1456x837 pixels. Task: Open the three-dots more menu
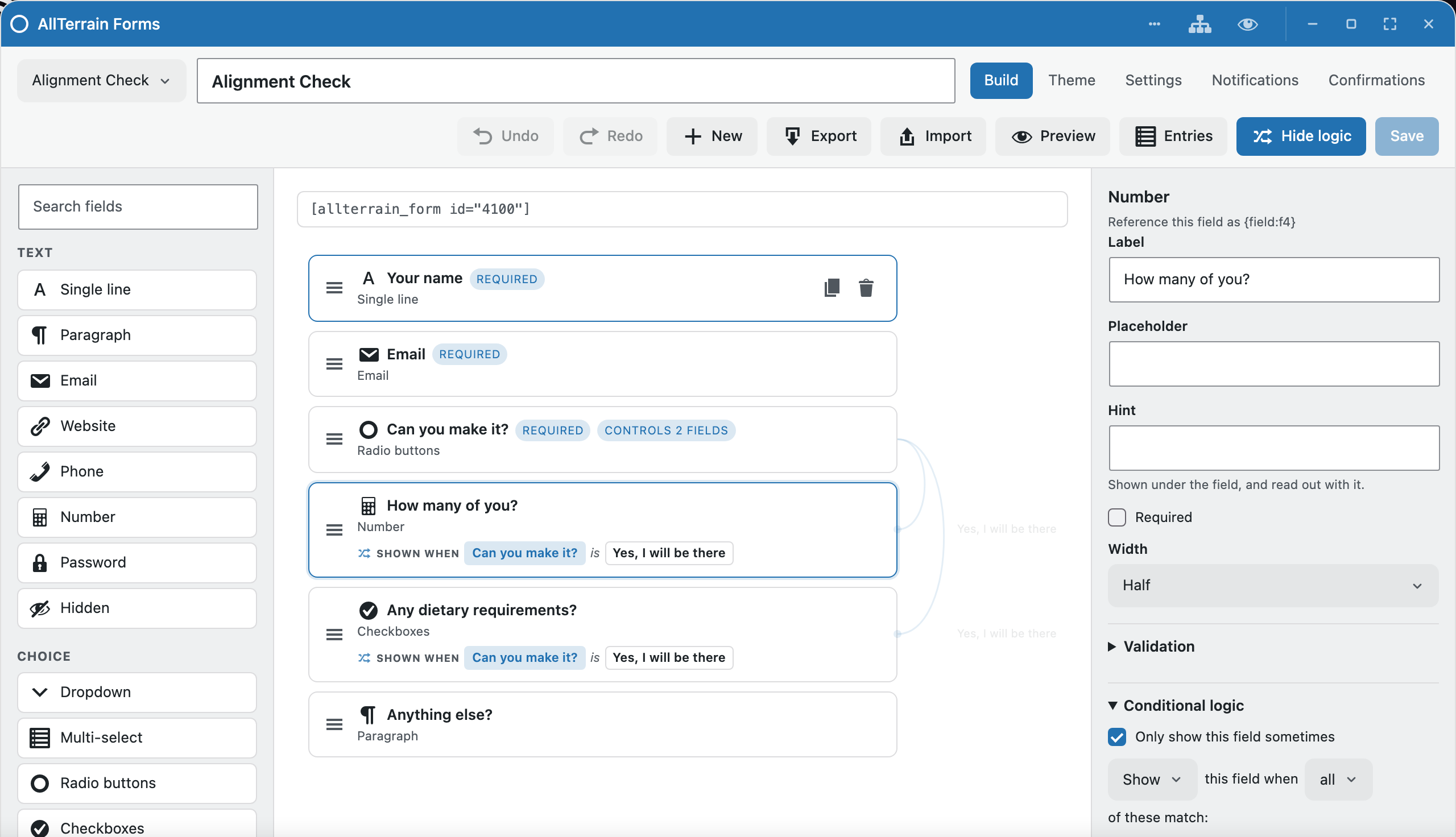coord(1154,24)
